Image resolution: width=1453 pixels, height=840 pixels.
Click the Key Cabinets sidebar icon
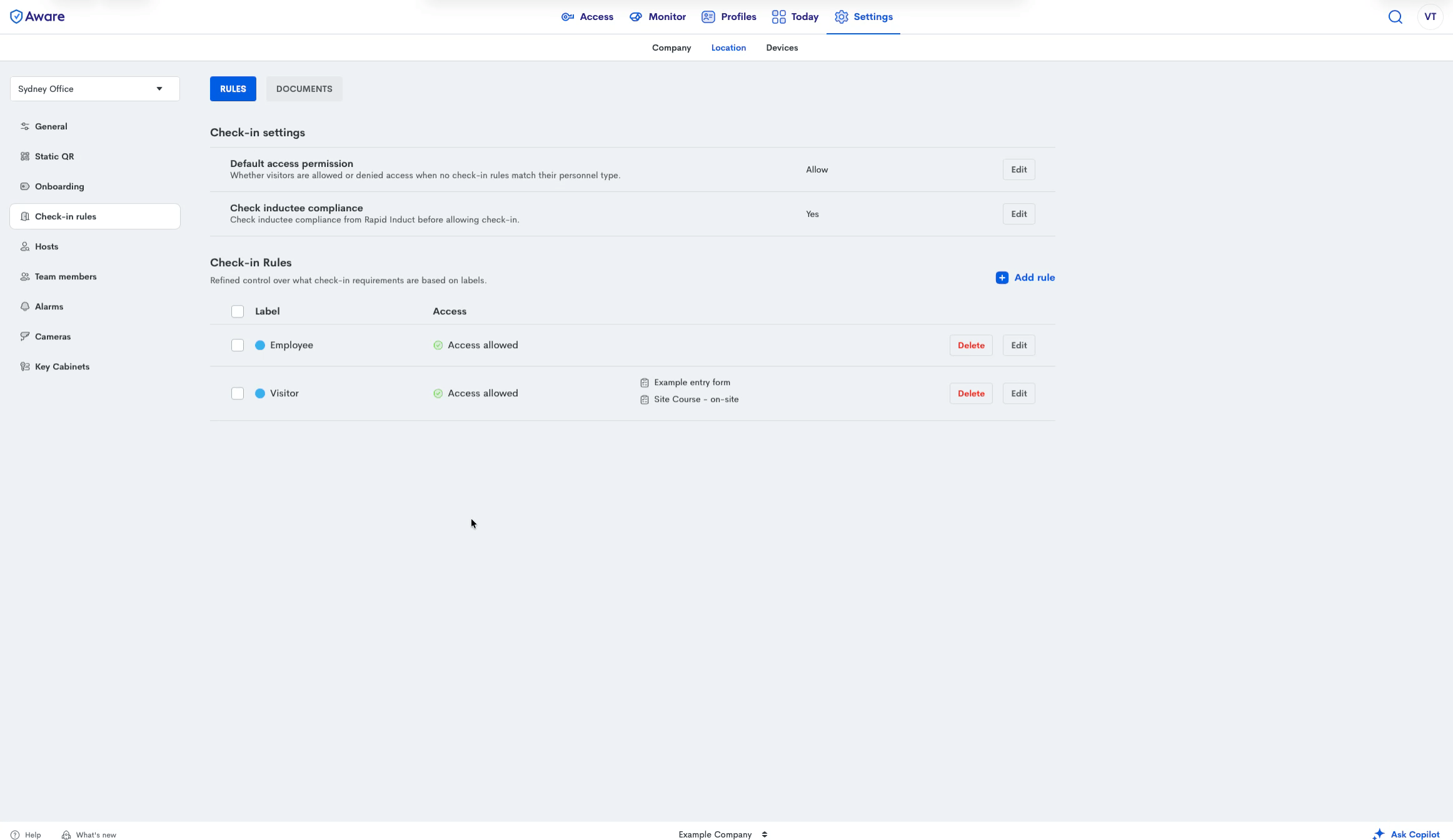pyautogui.click(x=25, y=366)
